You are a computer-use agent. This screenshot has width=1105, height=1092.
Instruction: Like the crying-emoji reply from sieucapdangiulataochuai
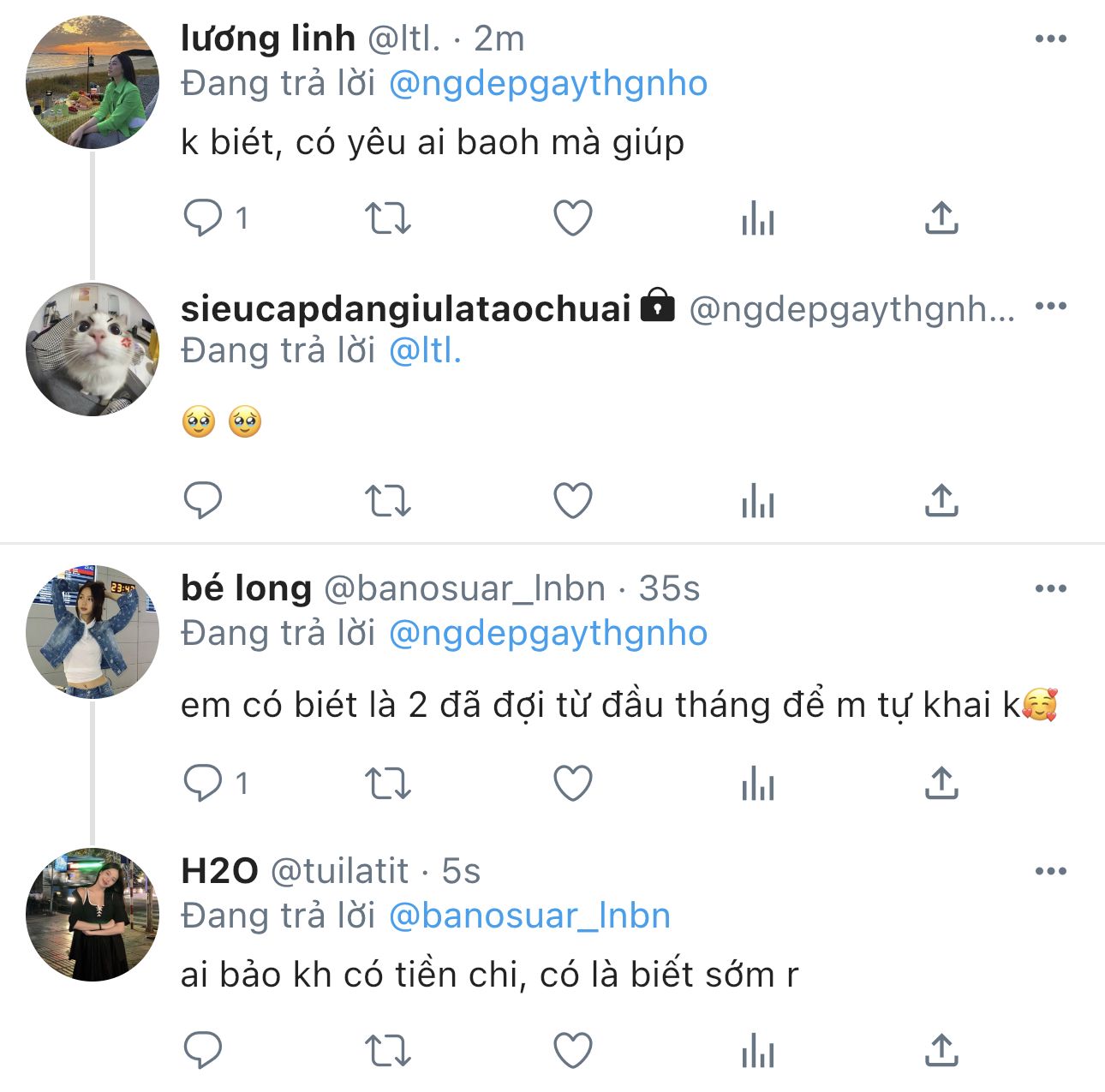point(572,501)
